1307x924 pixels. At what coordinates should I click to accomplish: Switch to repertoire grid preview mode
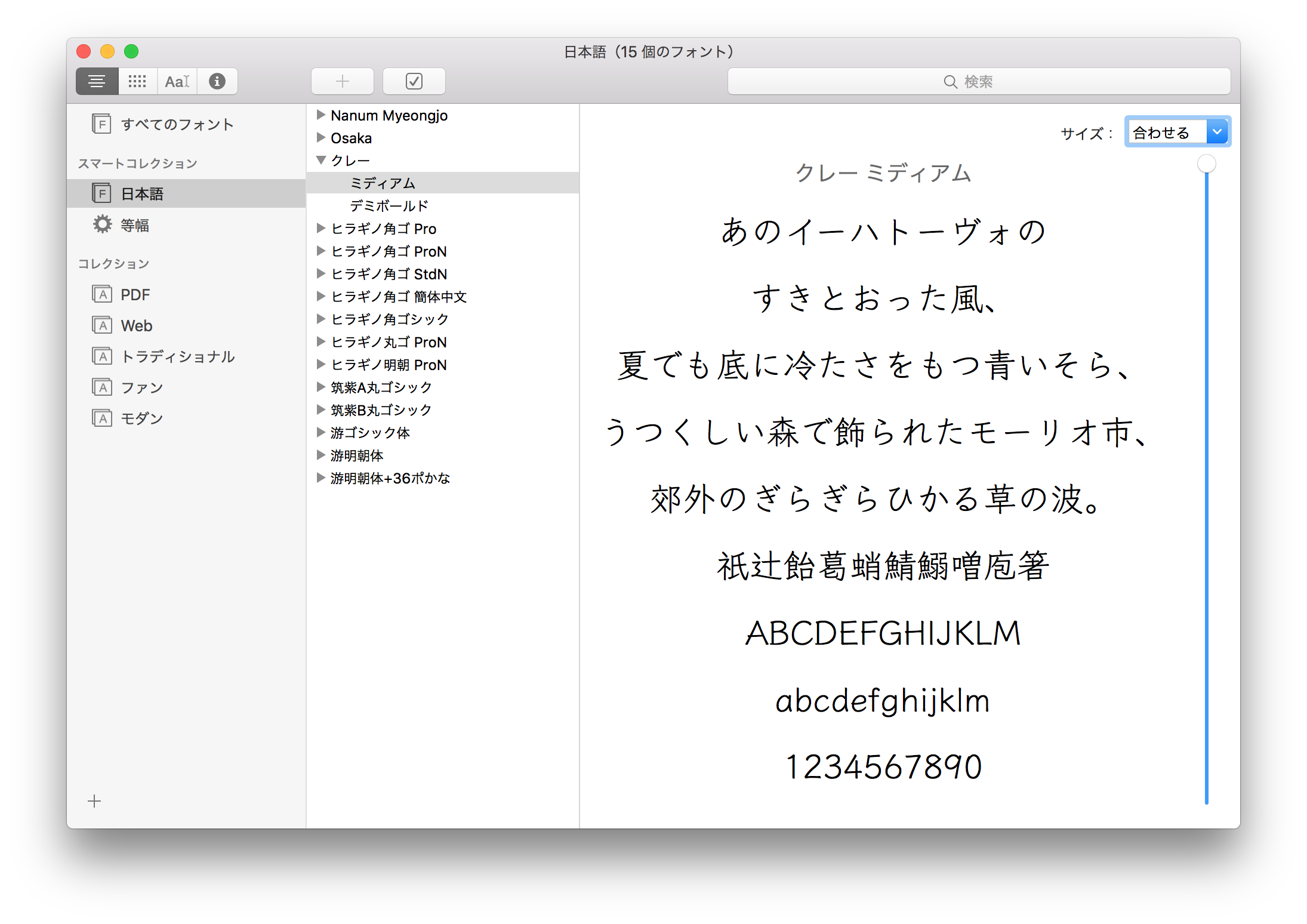point(137,81)
